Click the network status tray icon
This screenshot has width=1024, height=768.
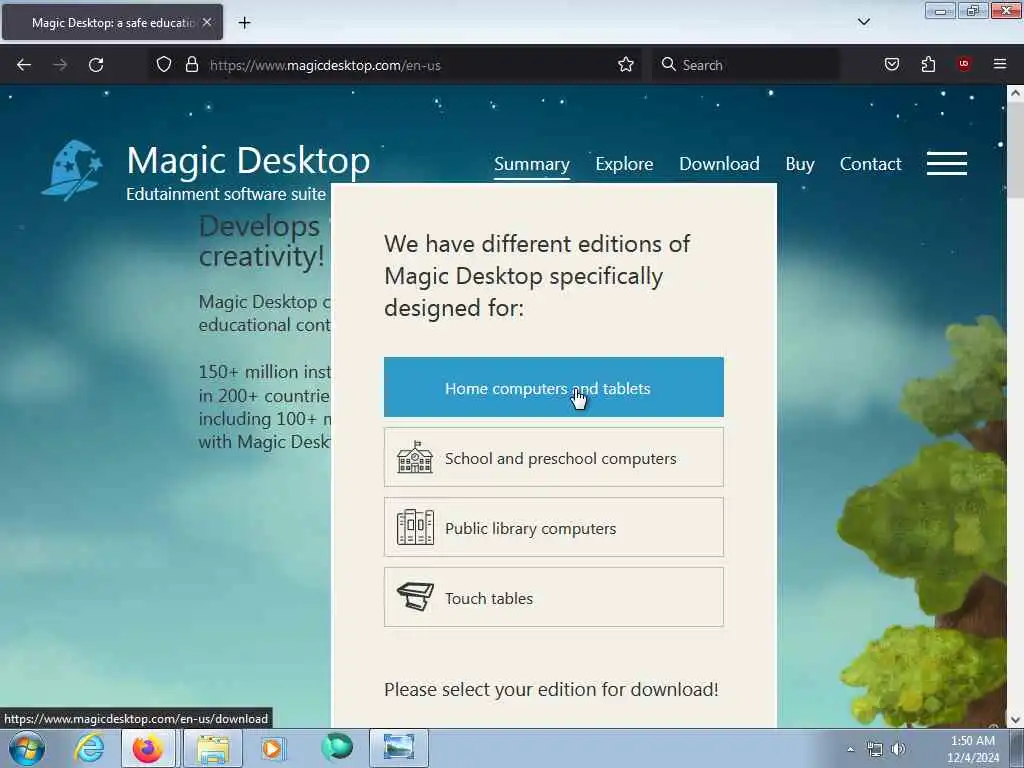(x=874, y=749)
